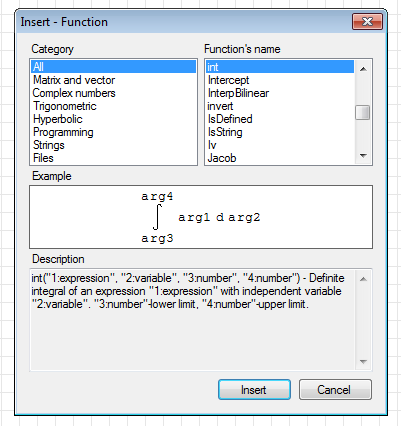
Task: Select the InterpBilinear function
Action: pyautogui.click(x=280, y=93)
